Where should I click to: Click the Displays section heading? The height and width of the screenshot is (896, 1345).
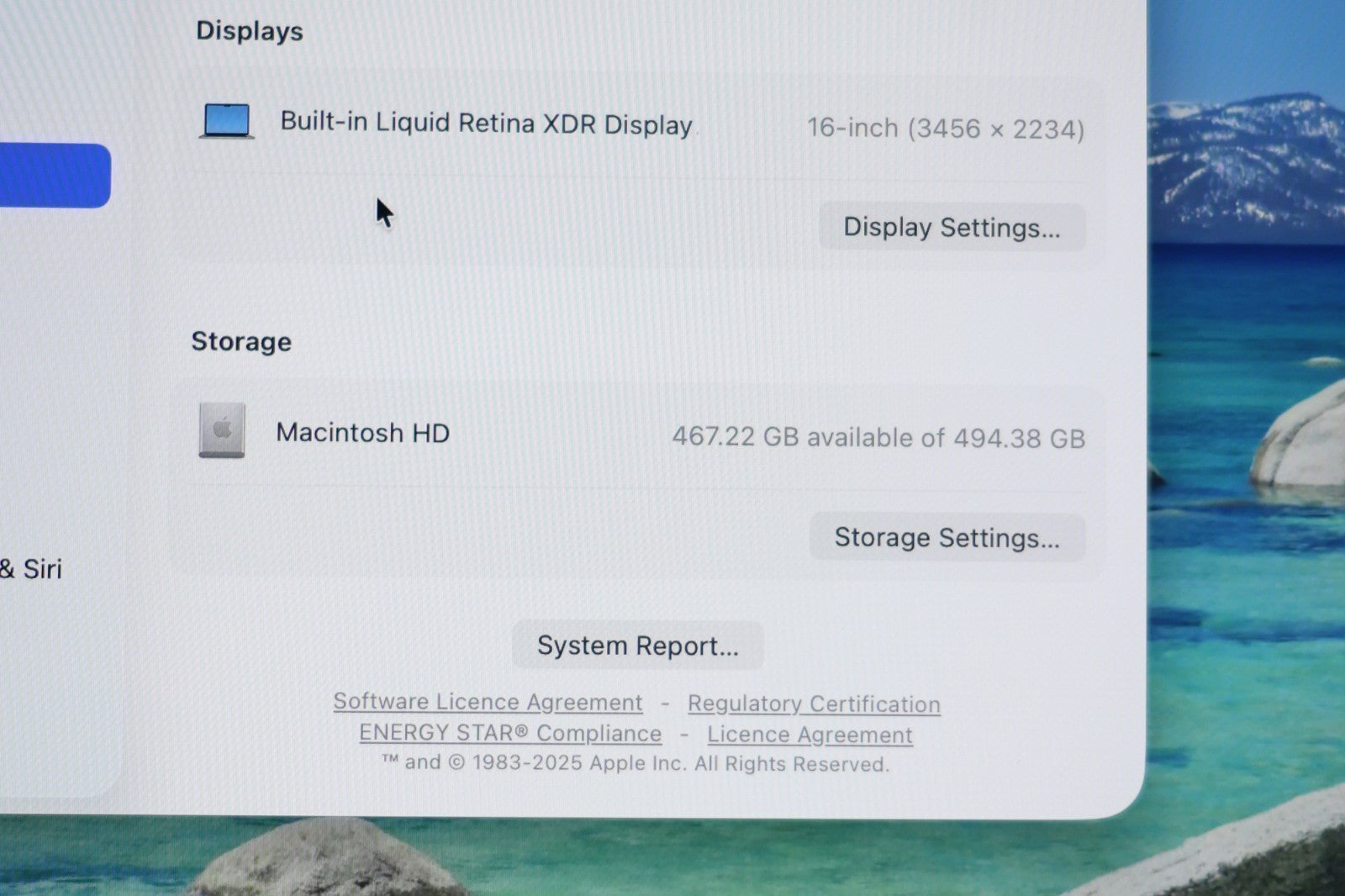[249, 31]
